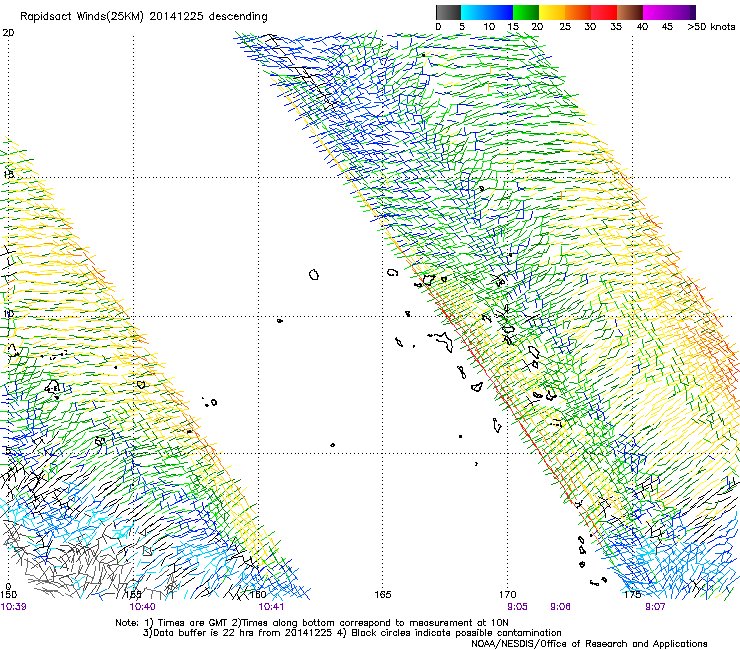The image size is (740, 650).
Task: Click the '45' legend scale label
Action: [x=667, y=26]
